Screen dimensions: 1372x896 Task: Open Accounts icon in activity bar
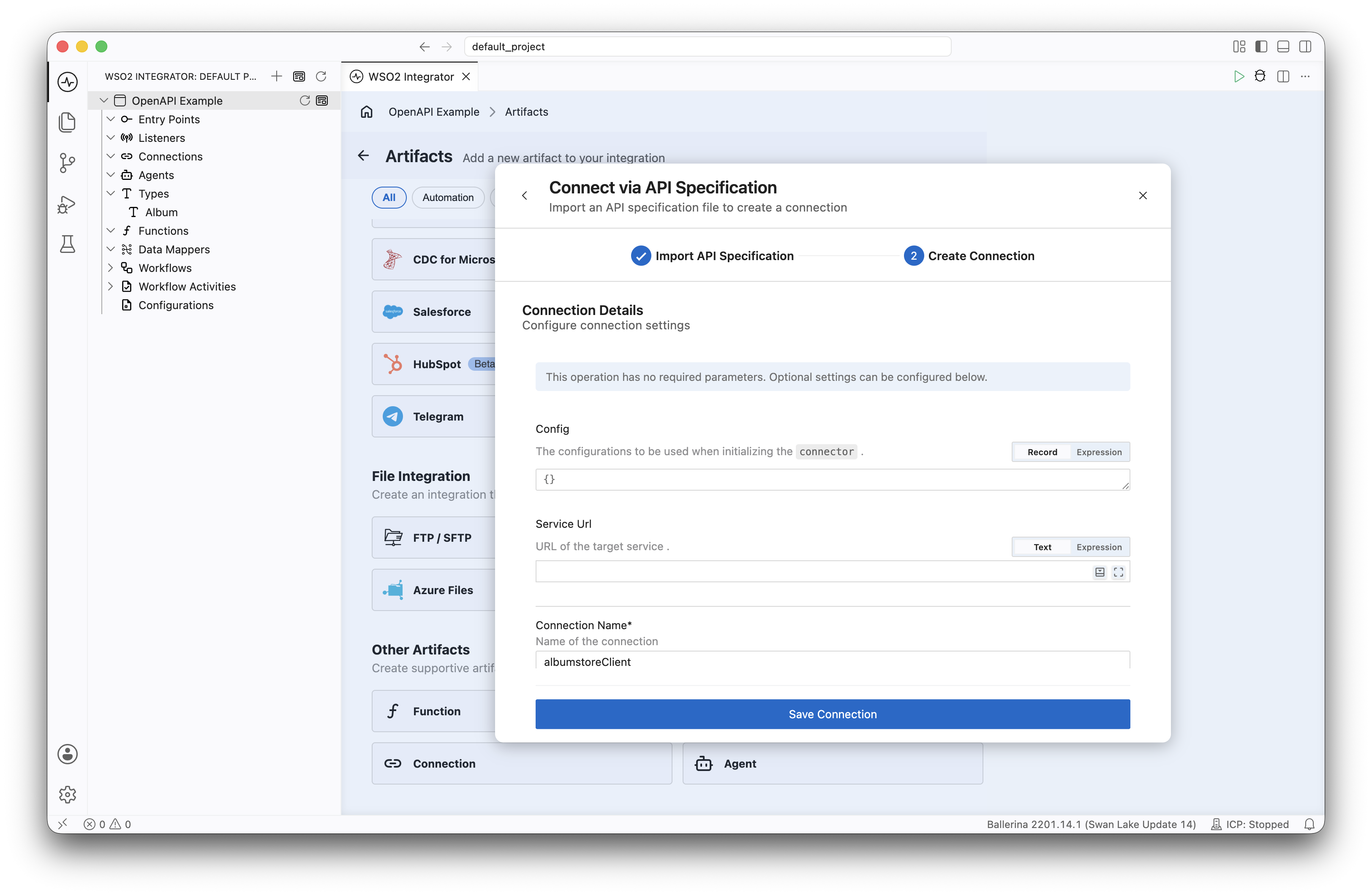(68, 754)
